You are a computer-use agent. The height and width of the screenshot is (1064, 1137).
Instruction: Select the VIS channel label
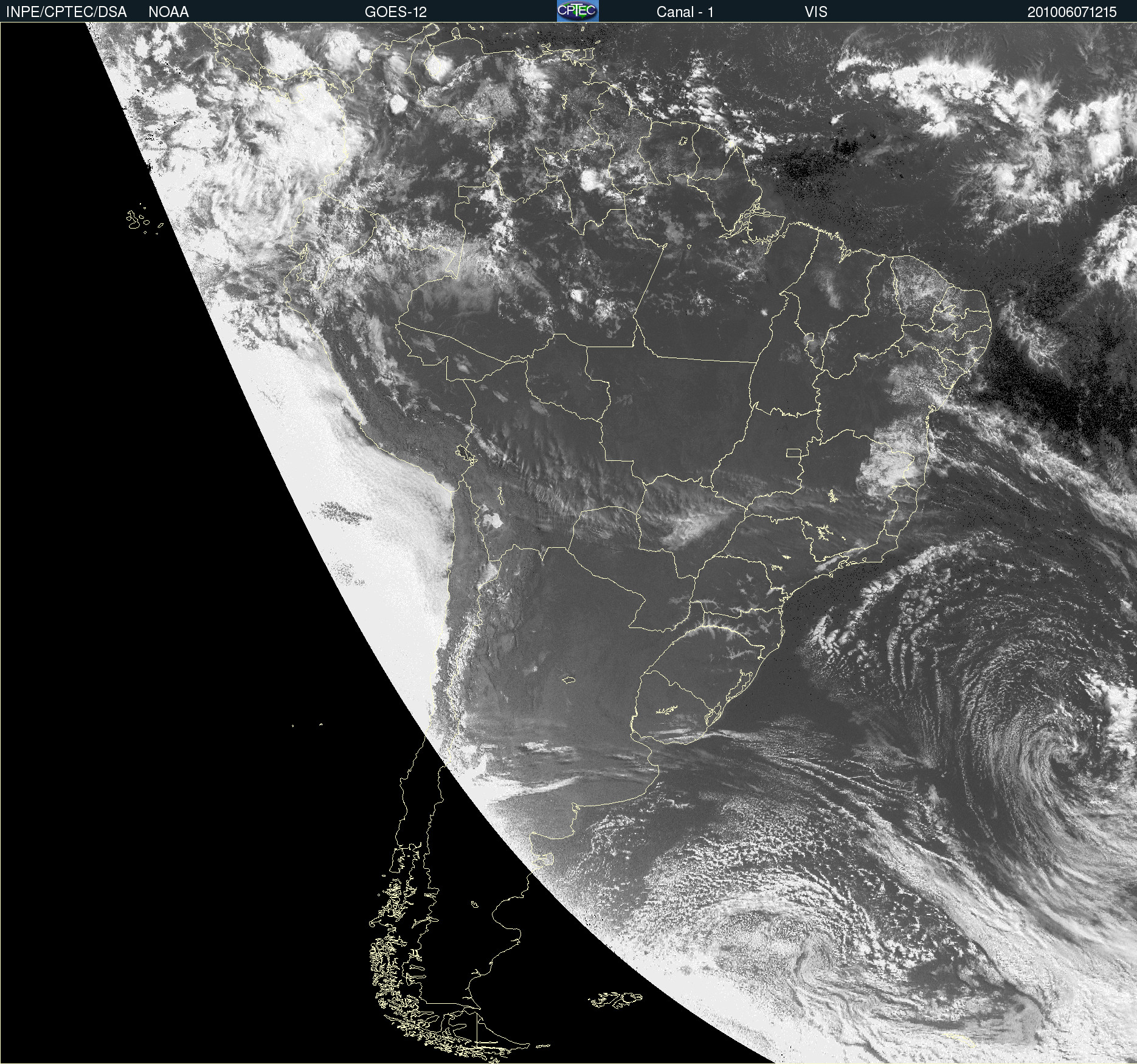[816, 12]
